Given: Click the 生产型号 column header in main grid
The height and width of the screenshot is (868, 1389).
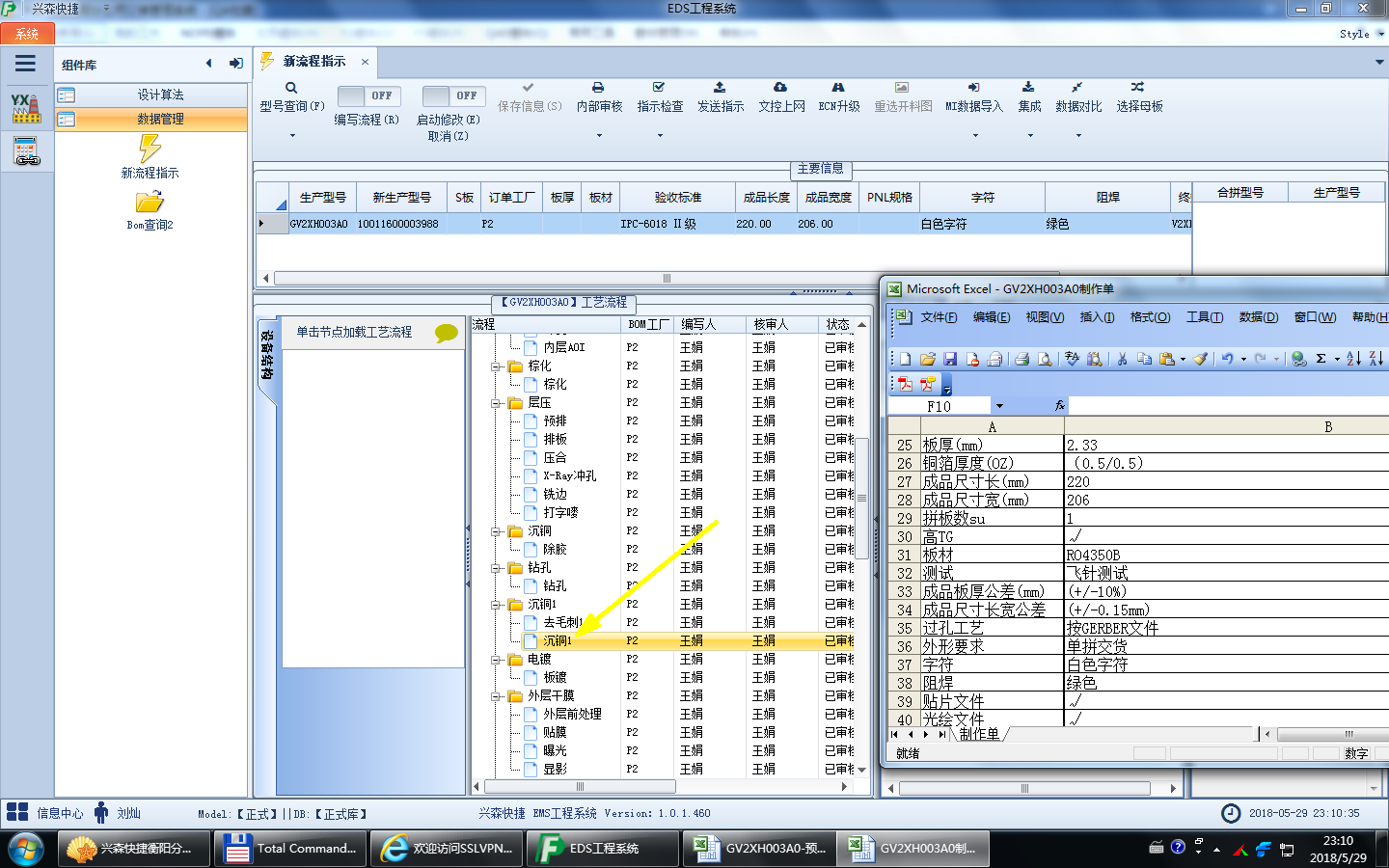Looking at the screenshot, I should click(x=322, y=197).
